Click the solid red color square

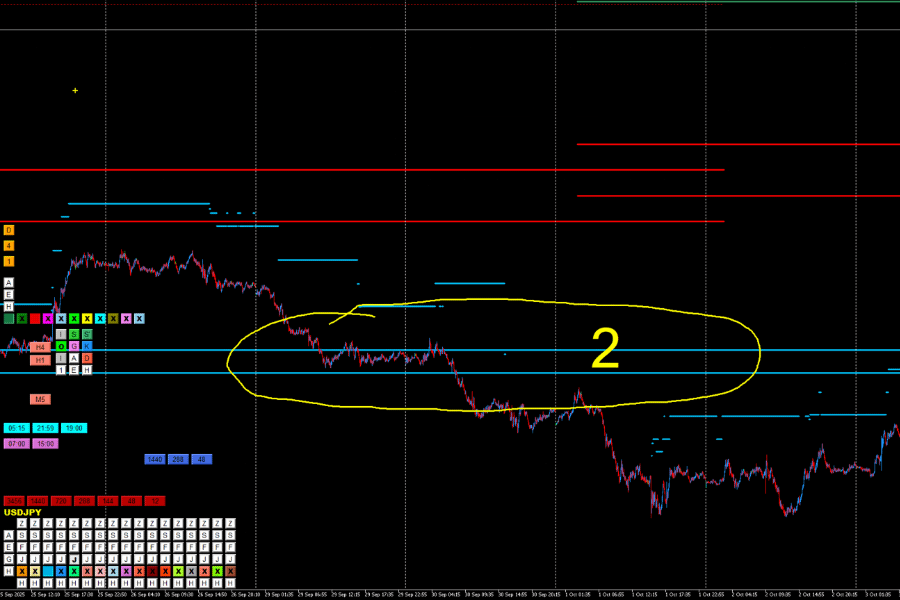(x=35, y=319)
